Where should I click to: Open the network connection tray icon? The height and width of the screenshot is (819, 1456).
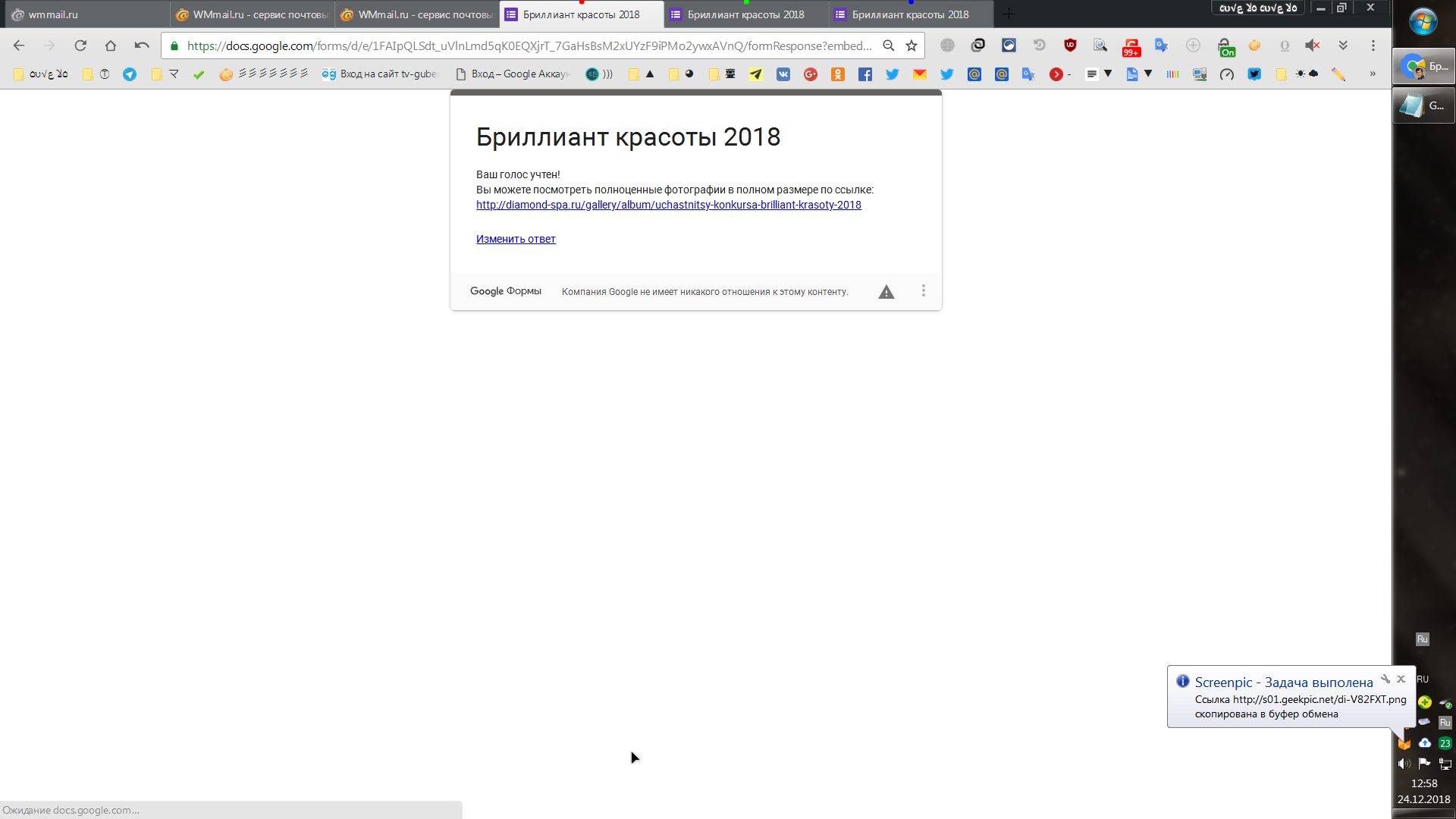[x=1445, y=764]
